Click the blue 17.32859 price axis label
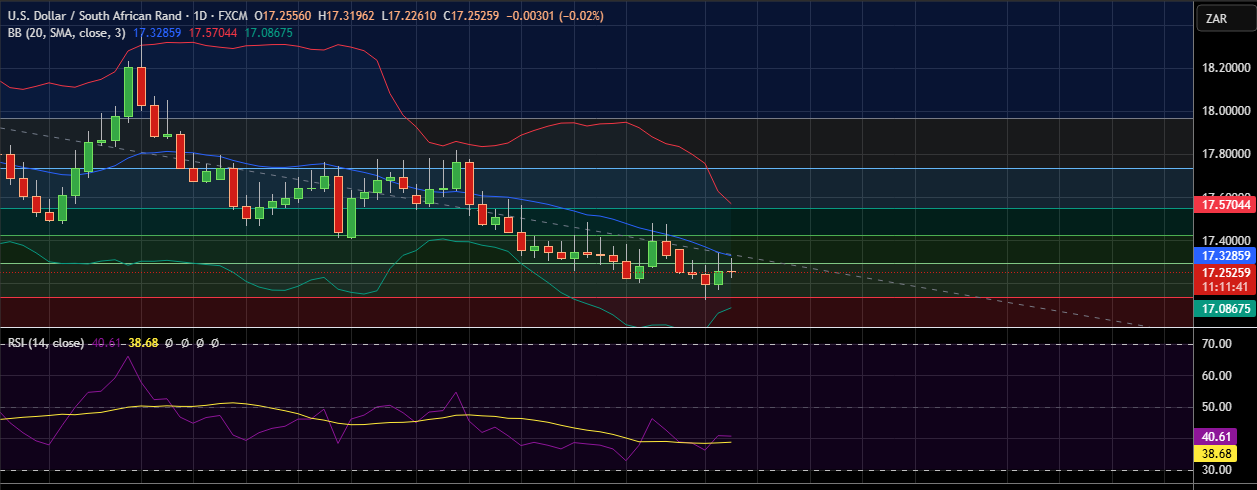Viewport: 1257px width, 490px height. [1226, 256]
